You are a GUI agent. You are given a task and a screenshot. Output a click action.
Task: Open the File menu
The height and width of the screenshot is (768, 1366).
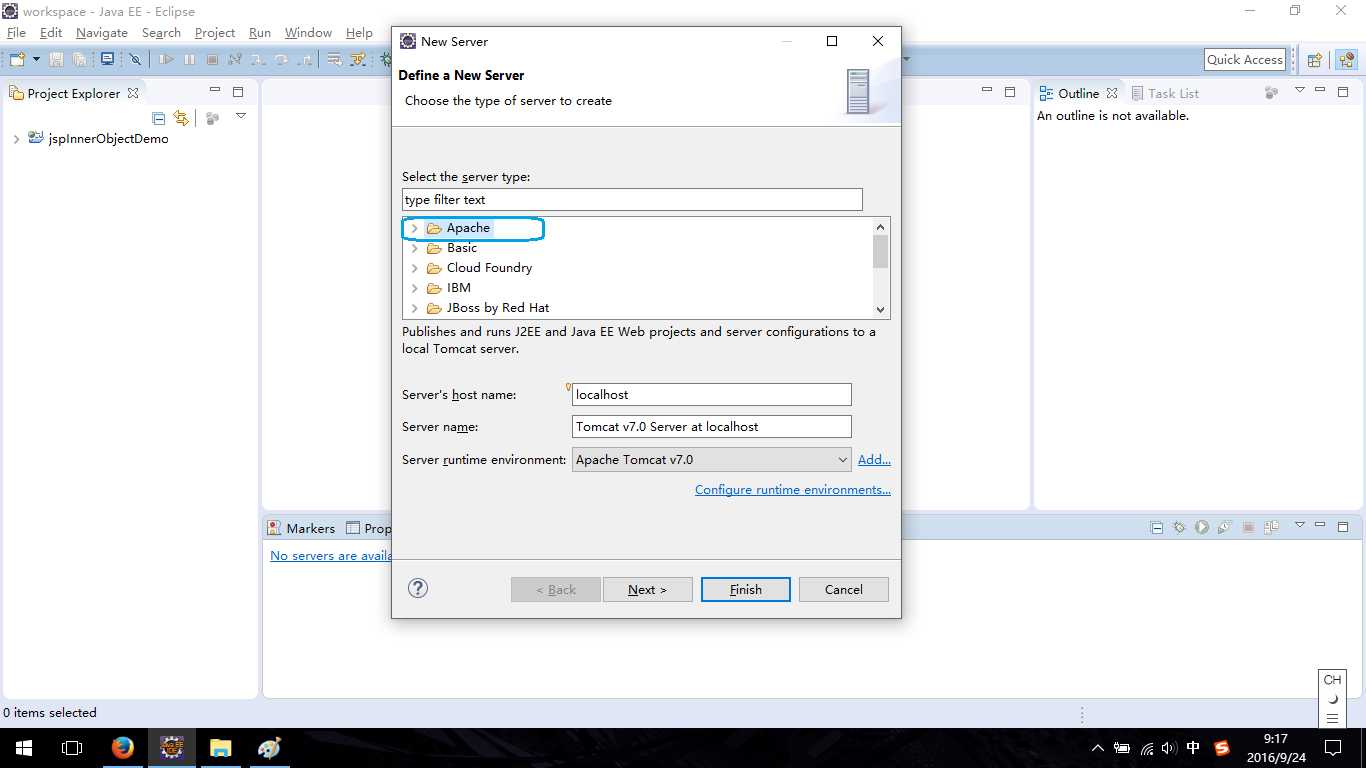(x=16, y=33)
